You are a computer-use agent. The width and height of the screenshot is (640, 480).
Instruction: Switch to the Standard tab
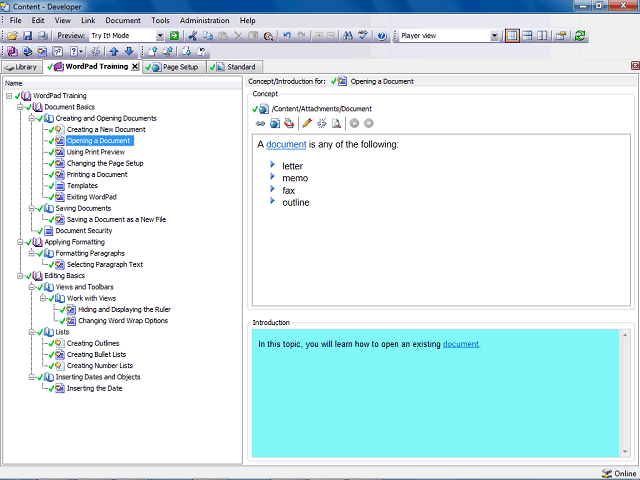(234, 67)
